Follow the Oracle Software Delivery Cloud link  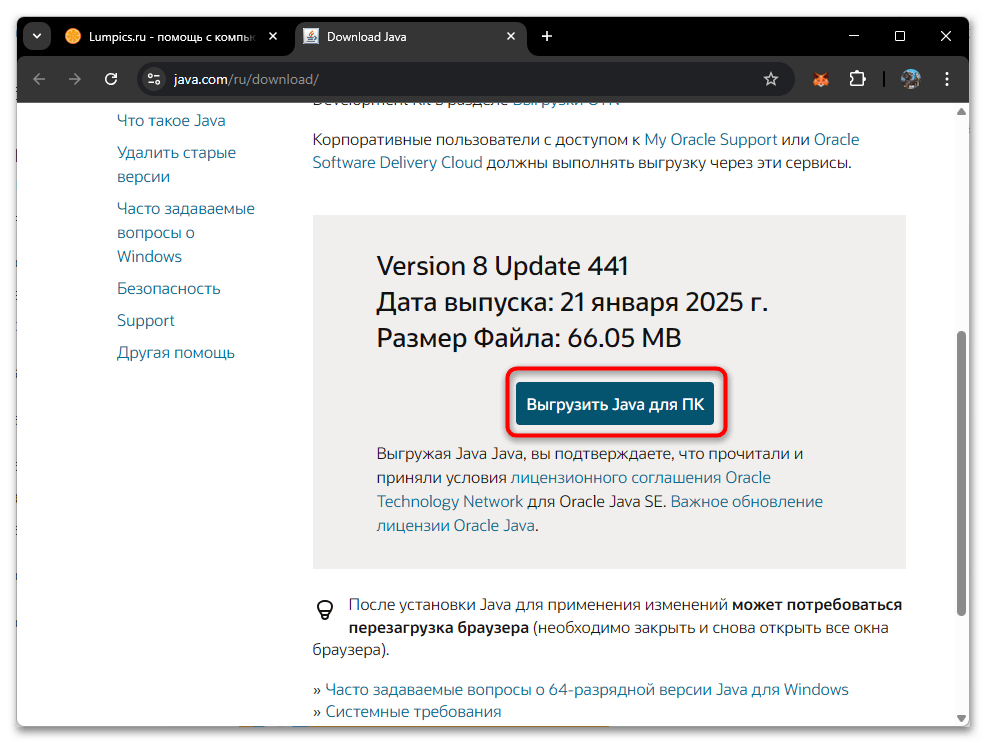[397, 163]
